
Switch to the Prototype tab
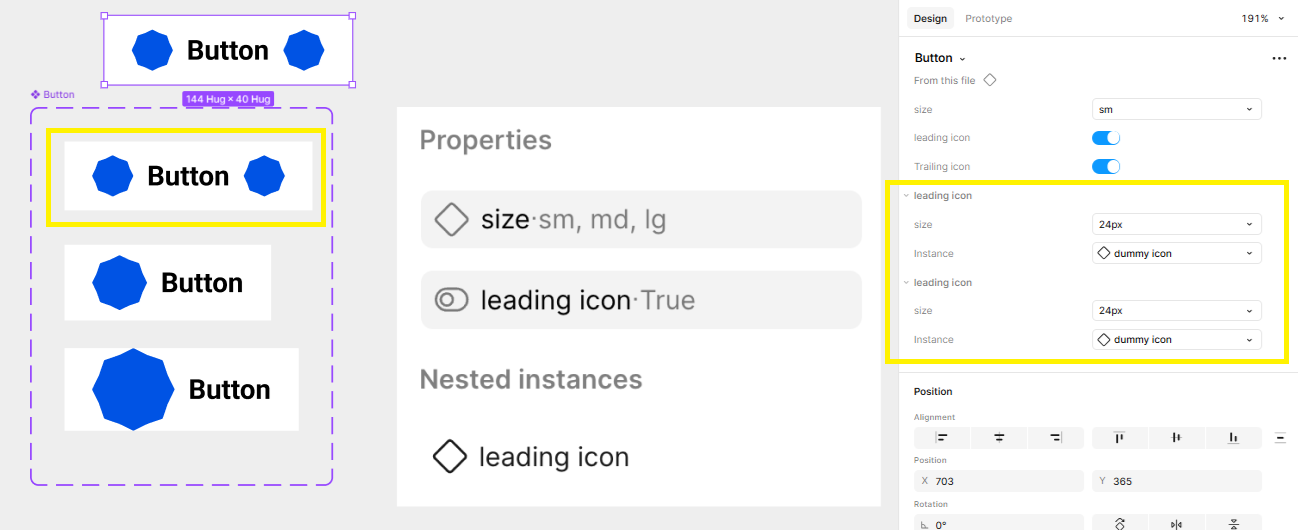[988, 19]
